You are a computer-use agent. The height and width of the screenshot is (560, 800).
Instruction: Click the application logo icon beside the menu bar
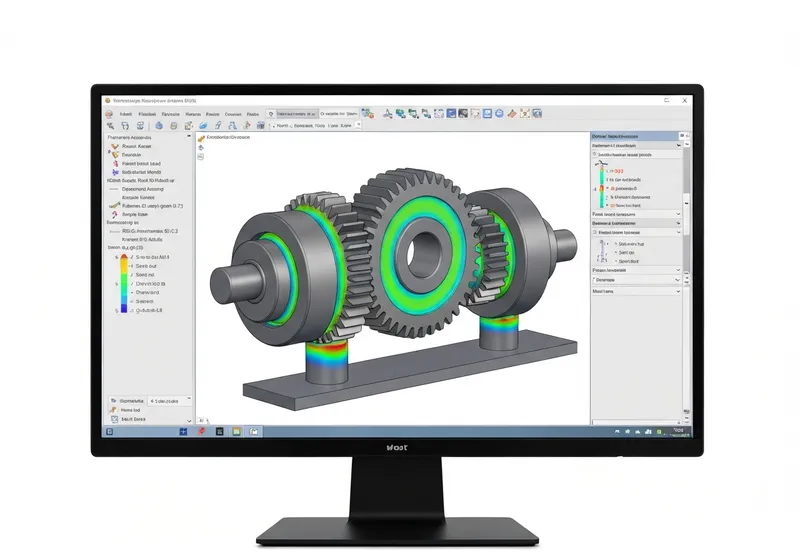[109, 114]
